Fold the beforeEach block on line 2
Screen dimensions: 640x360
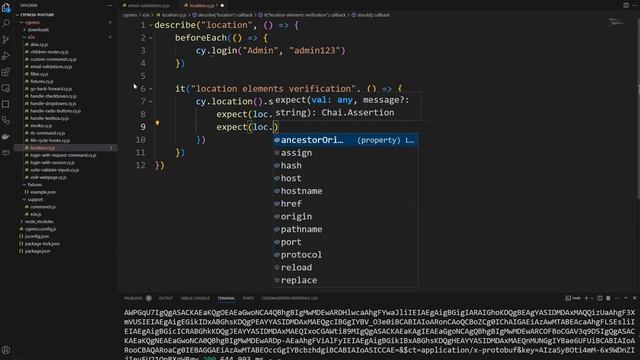tap(151, 38)
